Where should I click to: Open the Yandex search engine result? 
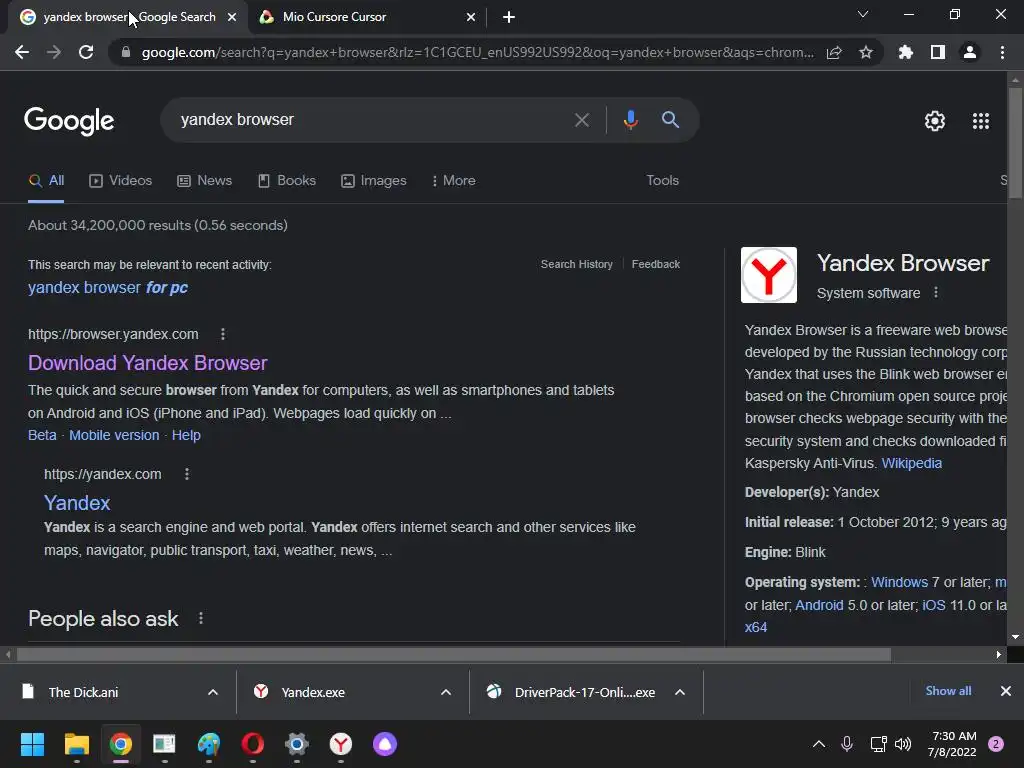pyautogui.click(x=77, y=503)
